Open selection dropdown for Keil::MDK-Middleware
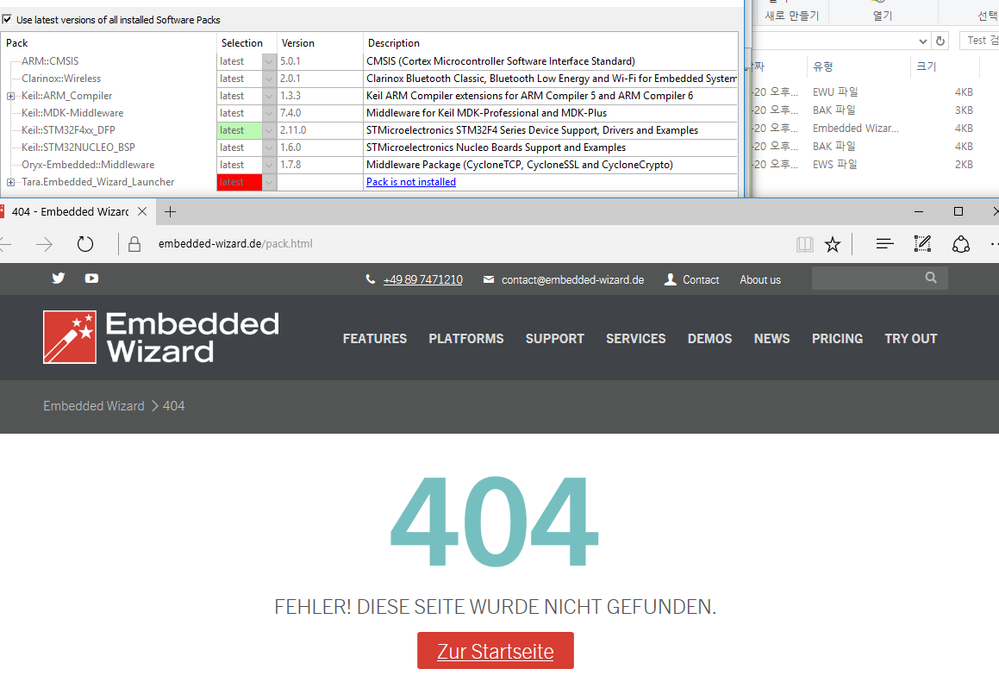This screenshot has width=999, height=676. [x=269, y=113]
